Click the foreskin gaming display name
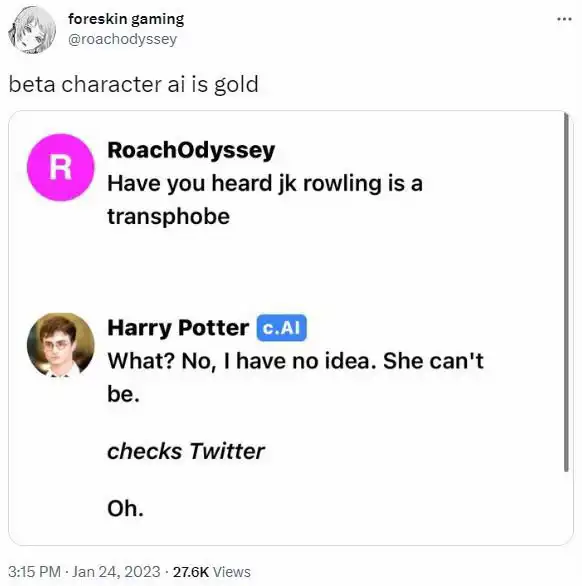Screen dimensions: 582x586 126,19
